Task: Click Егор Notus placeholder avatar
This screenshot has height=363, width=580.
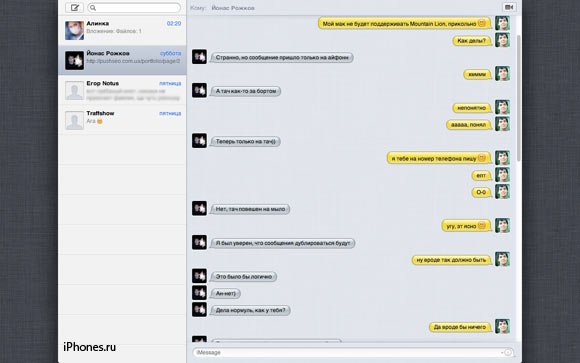Action: coord(74,91)
